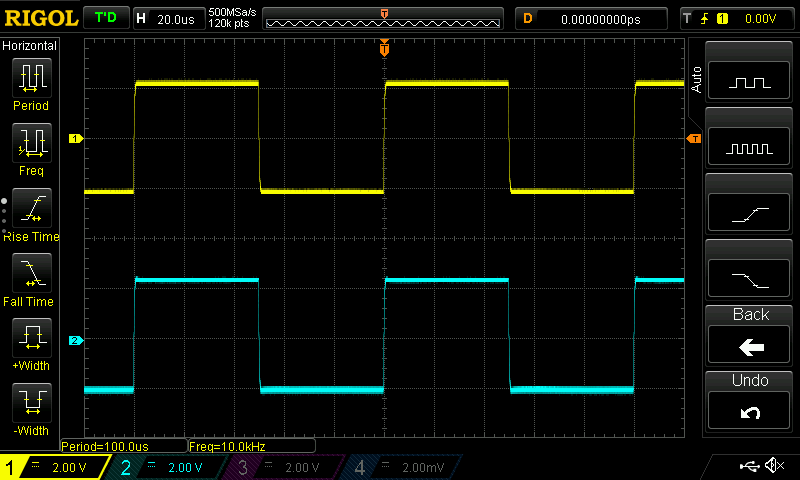Viewport: 800px width, 480px height.
Task: Select the -Width measurement icon
Action: [x=32, y=402]
